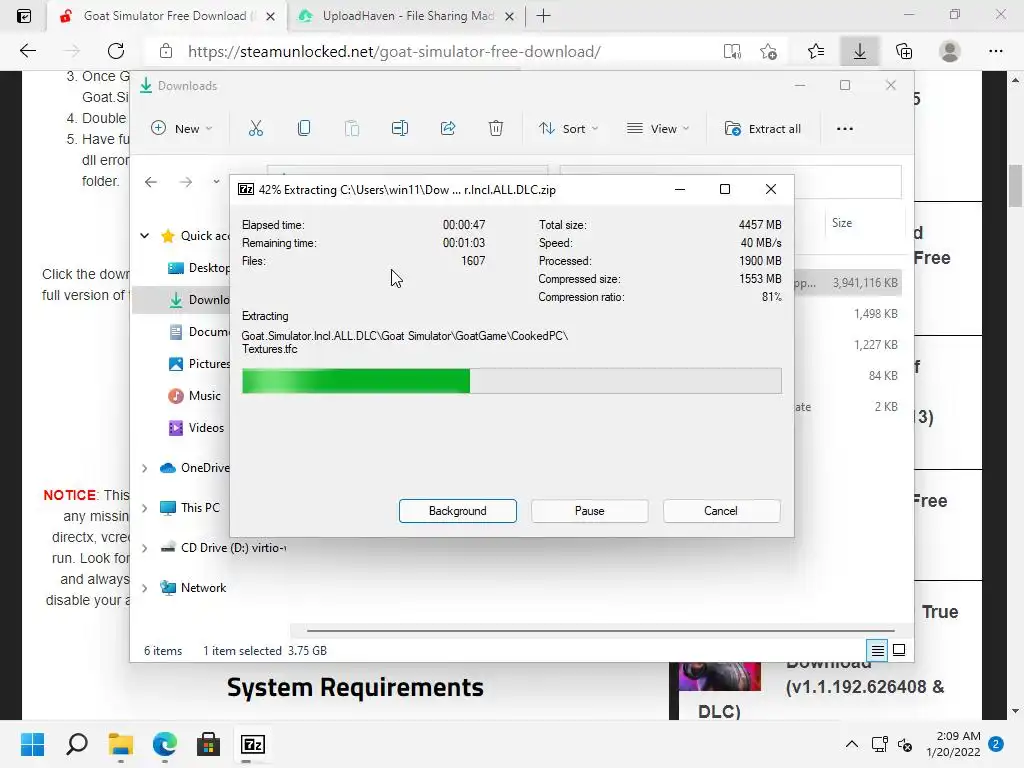
Task: Open the Favorites list icon in Edge
Action: (816, 52)
